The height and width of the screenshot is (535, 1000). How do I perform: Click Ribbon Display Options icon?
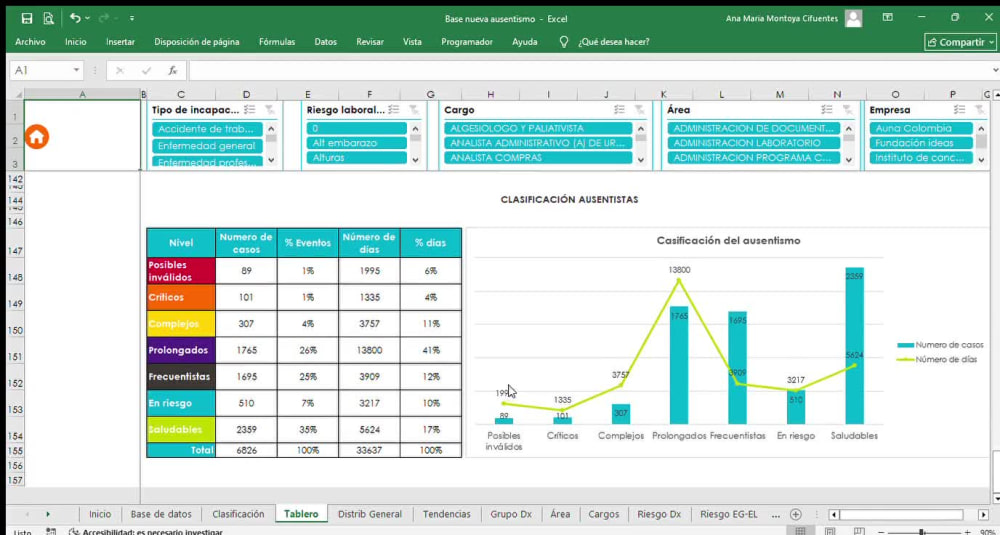point(887,18)
